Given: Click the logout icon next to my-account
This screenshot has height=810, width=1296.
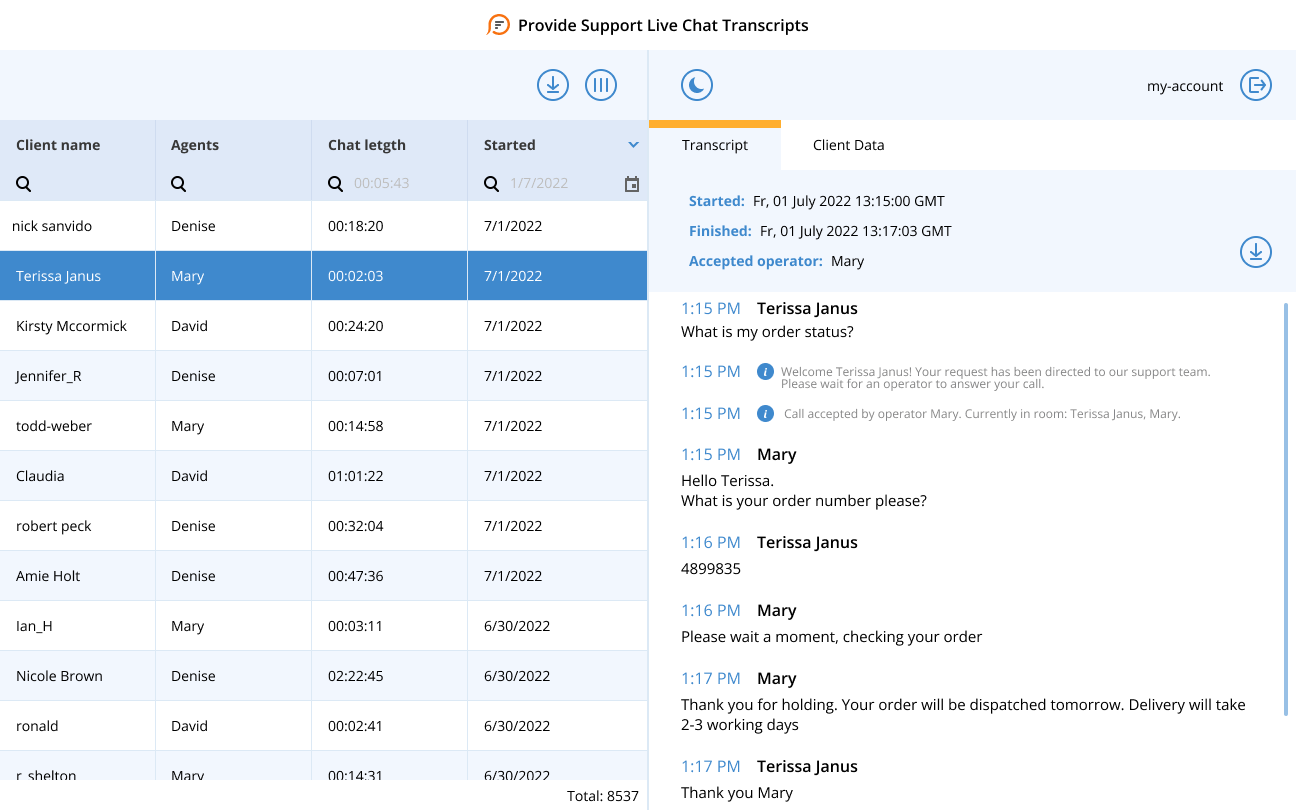Looking at the screenshot, I should point(1256,86).
